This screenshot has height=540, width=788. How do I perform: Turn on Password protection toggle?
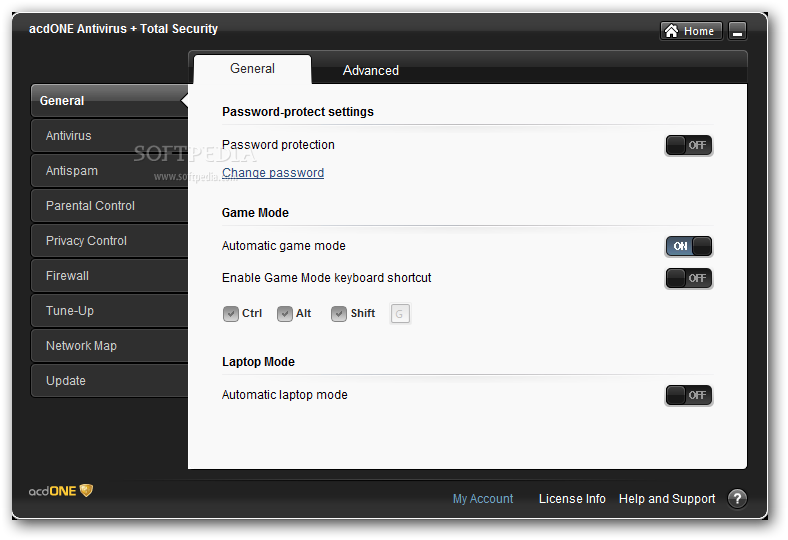click(x=689, y=146)
